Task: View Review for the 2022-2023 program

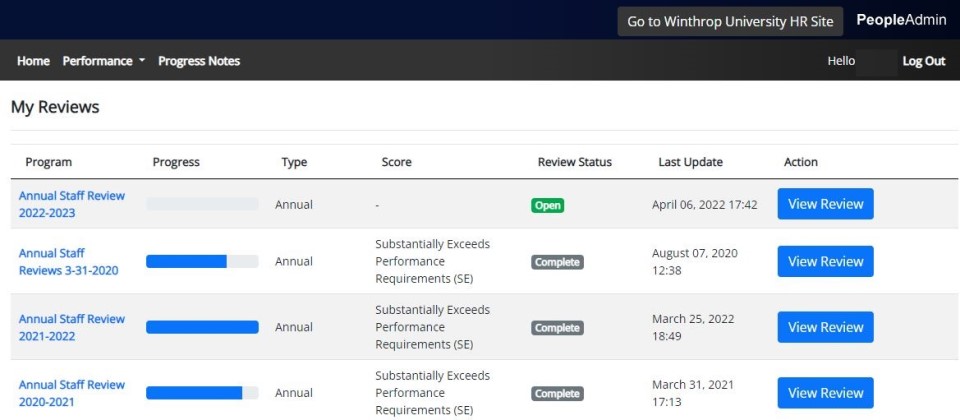Action: [x=825, y=204]
